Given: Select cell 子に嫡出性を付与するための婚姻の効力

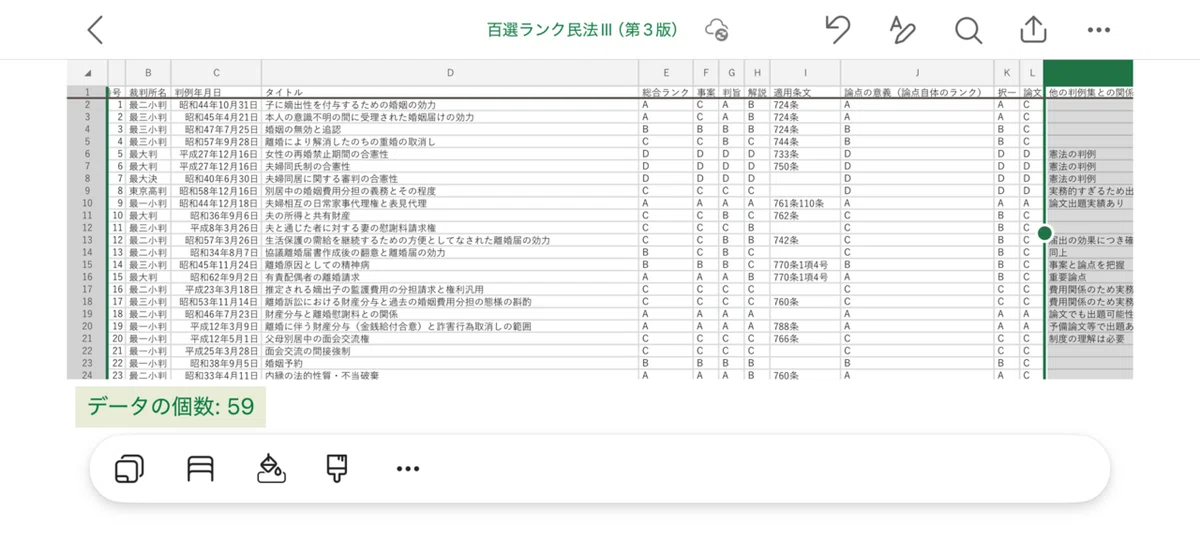Looking at the screenshot, I should pos(450,104).
